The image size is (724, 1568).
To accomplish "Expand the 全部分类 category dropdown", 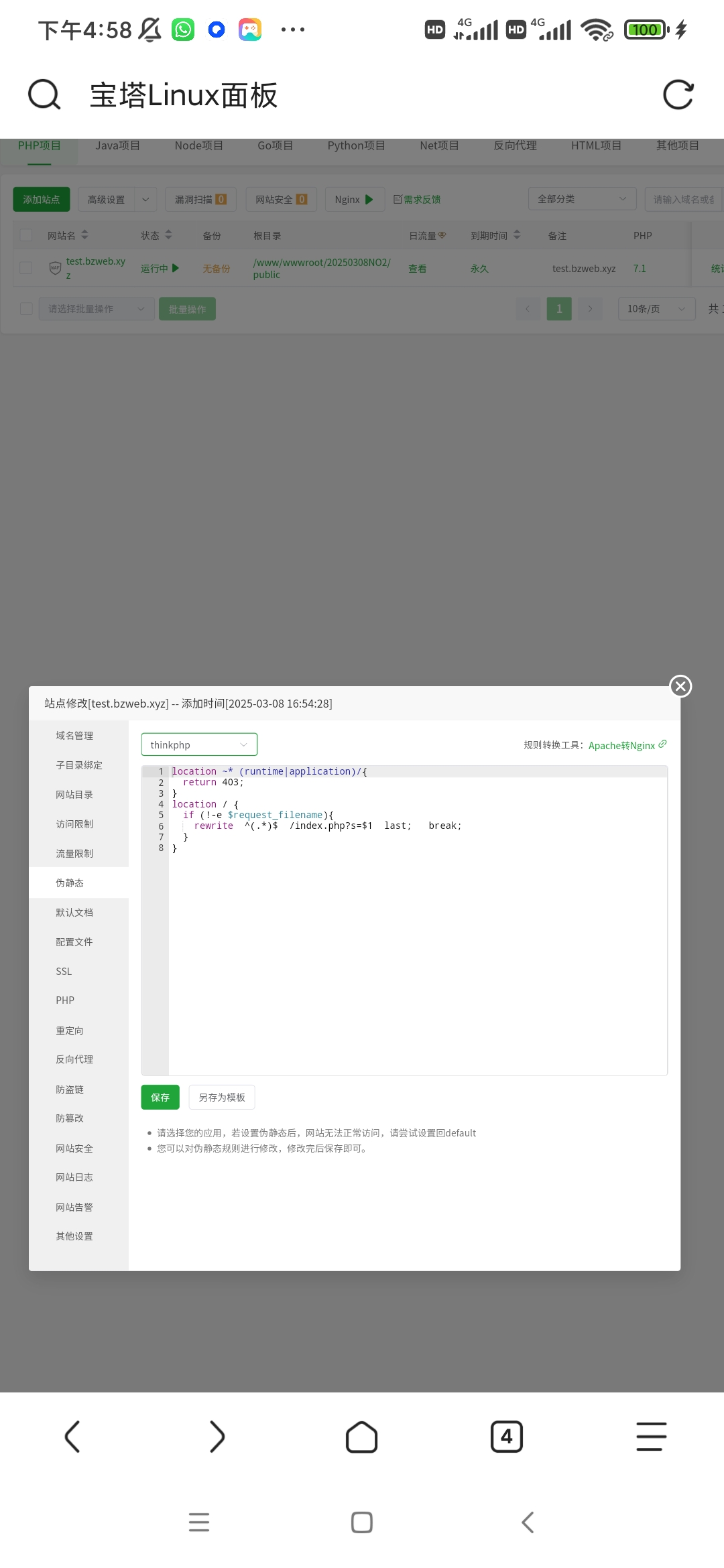I will [581, 199].
